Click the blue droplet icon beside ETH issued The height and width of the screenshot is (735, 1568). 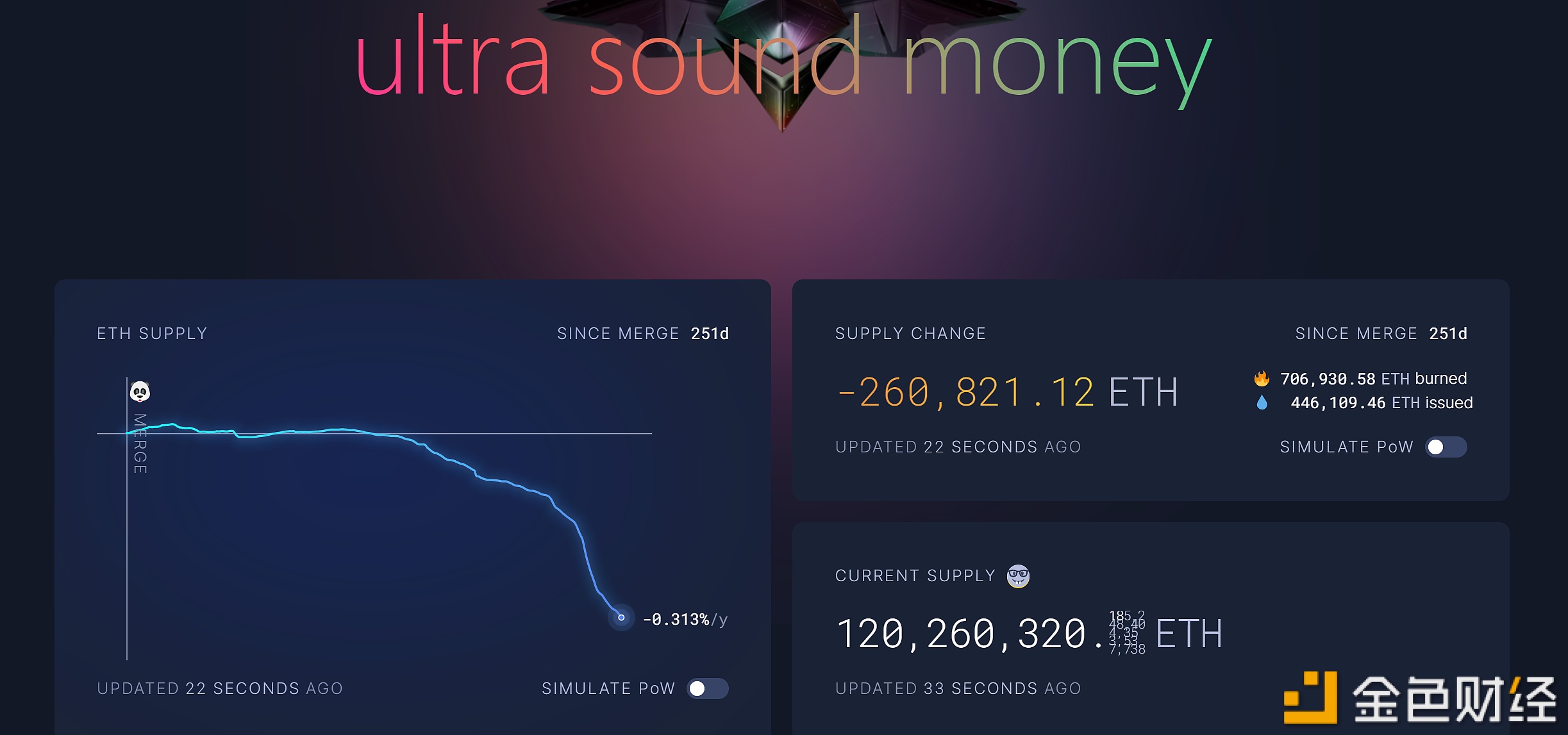coord(1262,402)
